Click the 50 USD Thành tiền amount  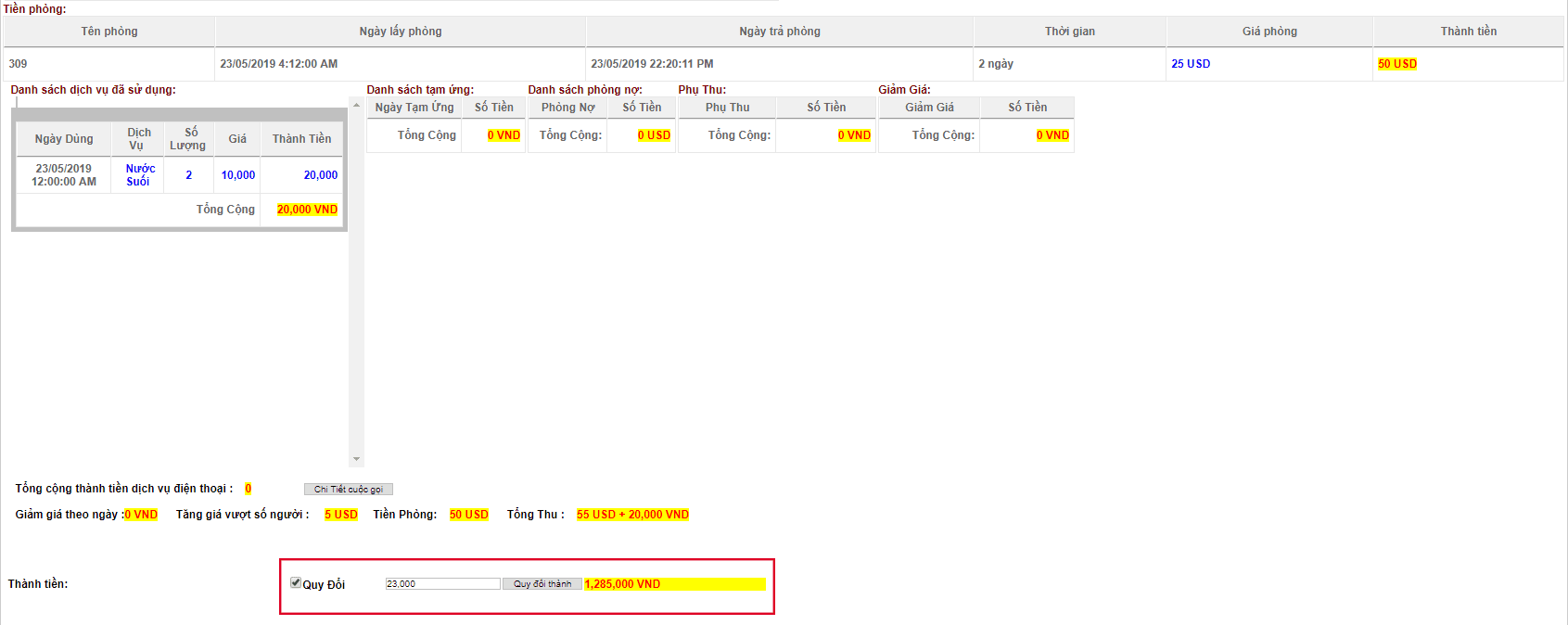[x=1397, y=64]
